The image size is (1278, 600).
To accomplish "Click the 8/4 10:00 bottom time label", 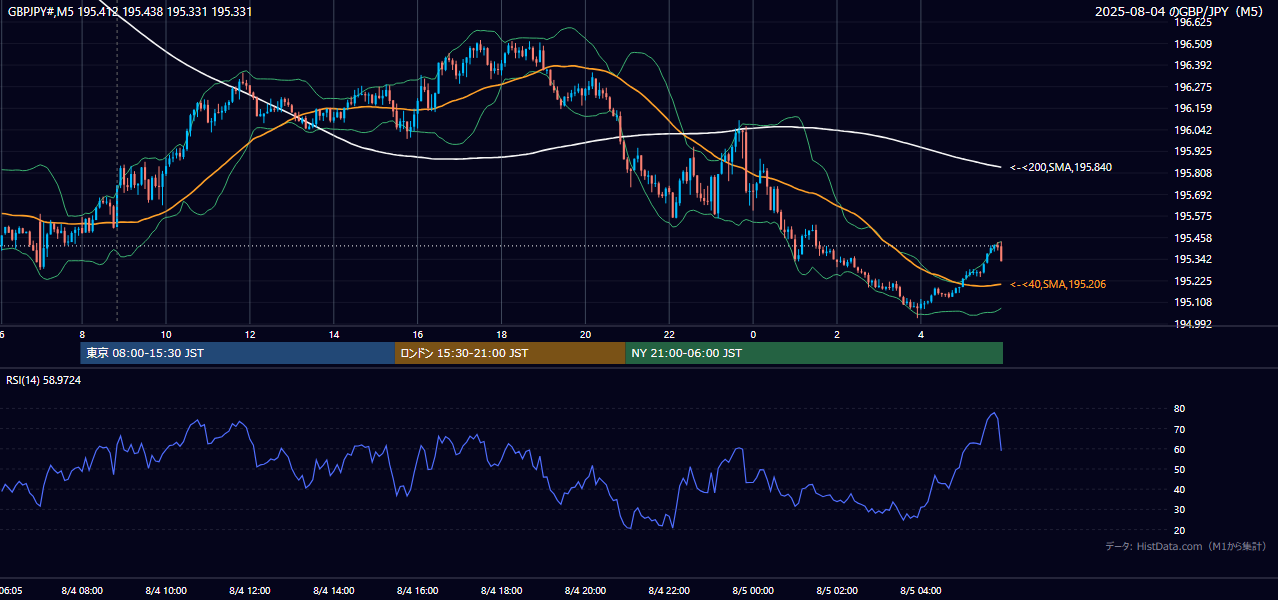I will click(166, 591).
